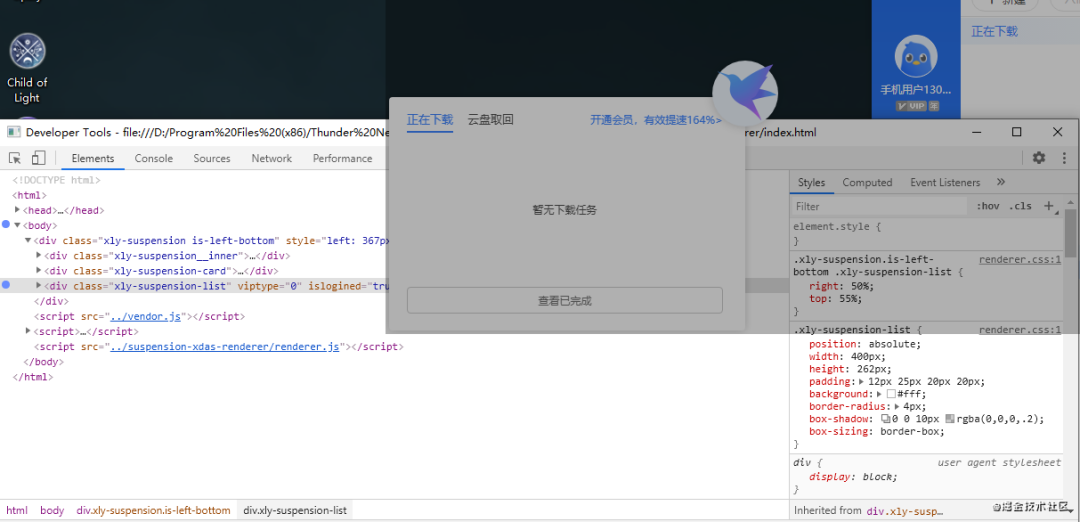Show more Styles sidebar tabs chevron
Image resolution: width=1080 pixels, height=522 pixels.
click(x=1001, y=182)
